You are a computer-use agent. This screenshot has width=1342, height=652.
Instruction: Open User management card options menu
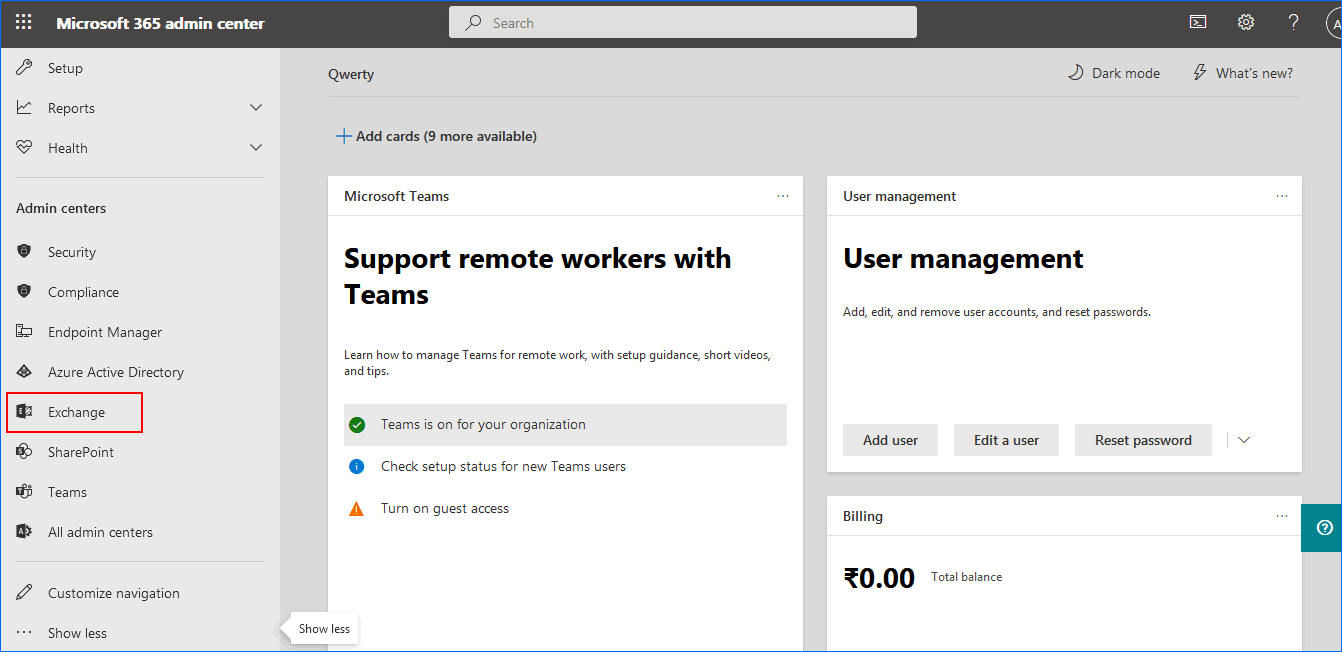(1282, 196)
